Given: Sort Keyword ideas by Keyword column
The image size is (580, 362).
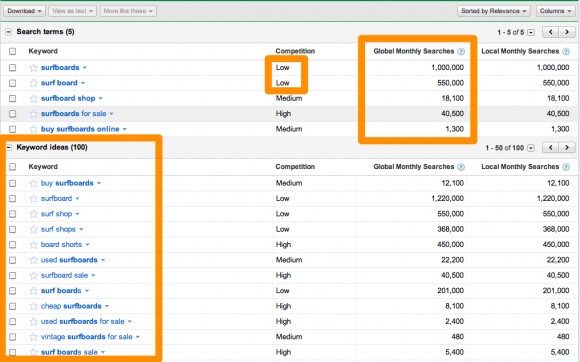Looking at the screenshot, I should pos(43,166).
